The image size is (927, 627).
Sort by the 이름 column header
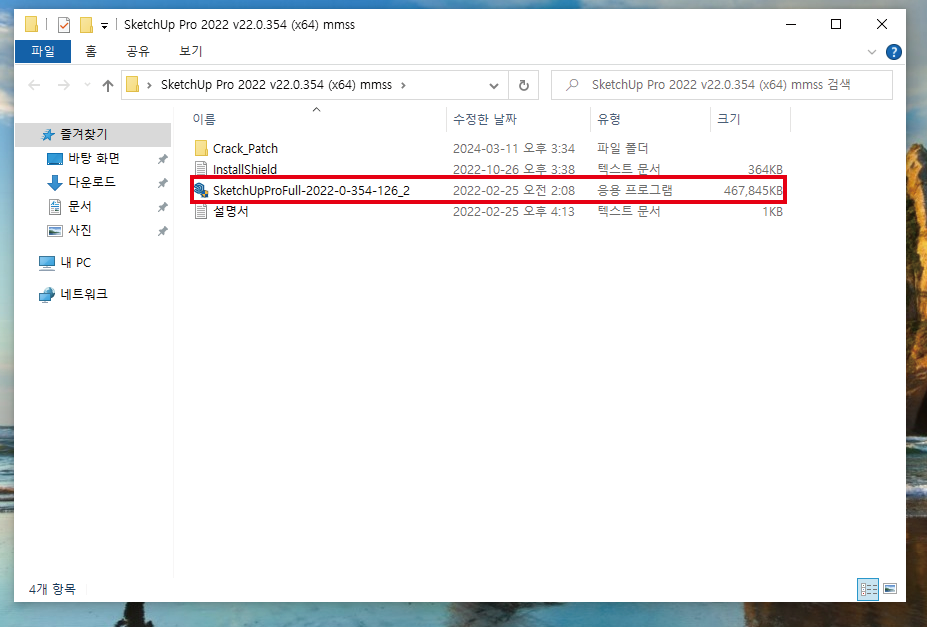pos(317,119)
